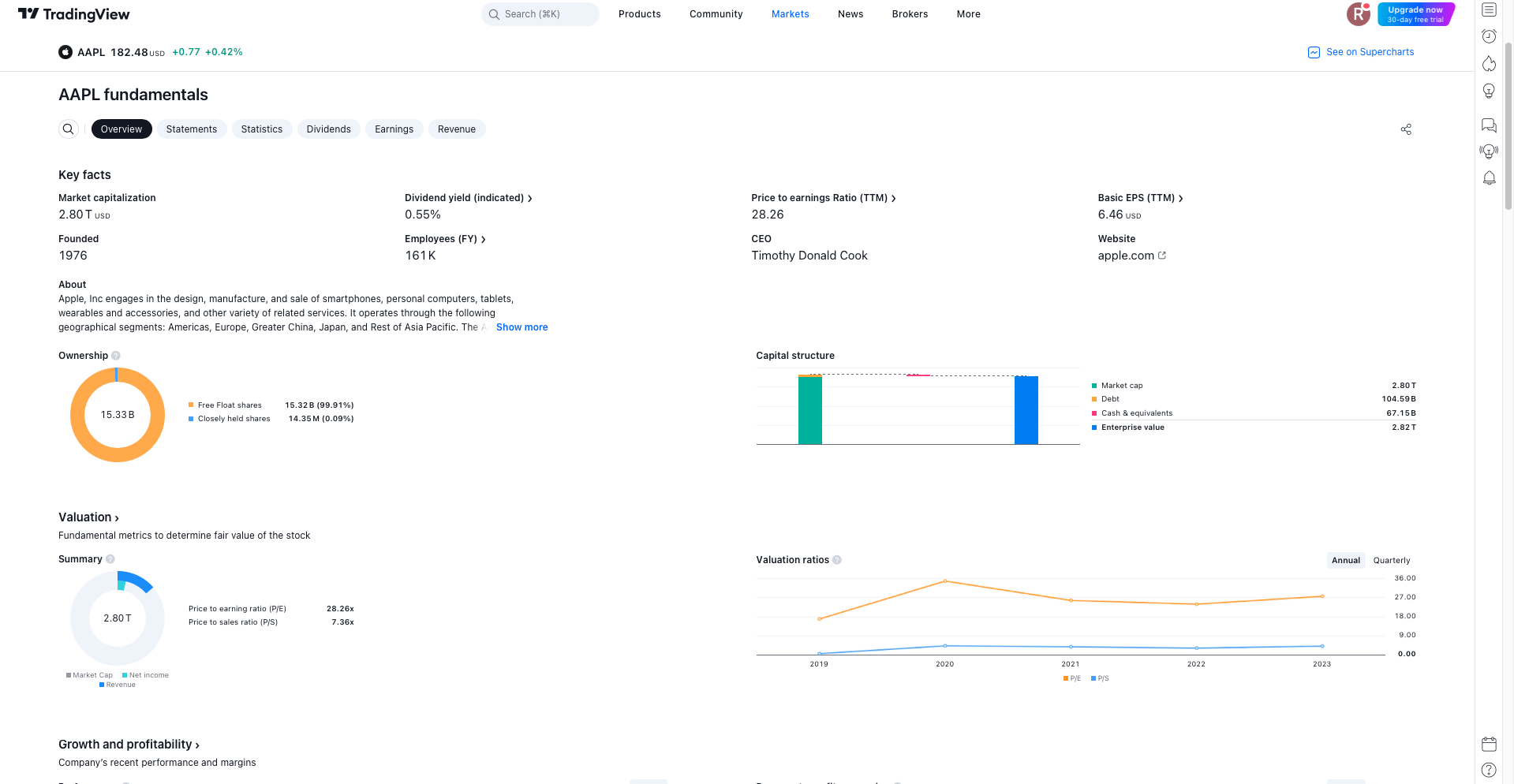Image resolution: width=1514 pixels, height=784 pixels.
Task: Toggle P/E series in chart legend
Action: tap(1072, 678)
